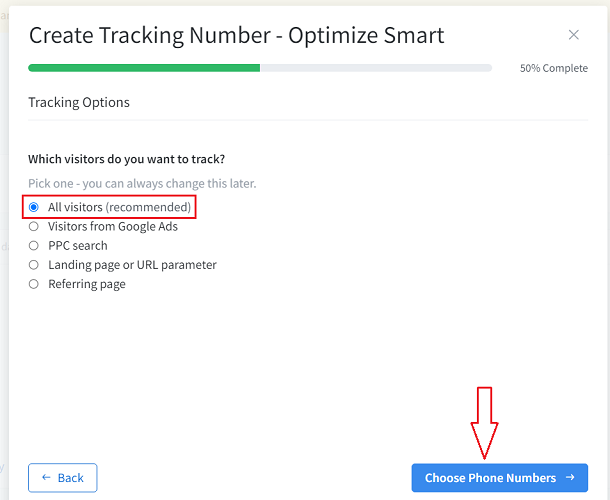610x500 pixels.
Task: Pick the PPC search radio option
Action: pyautogui.click(x=34, y=245)
